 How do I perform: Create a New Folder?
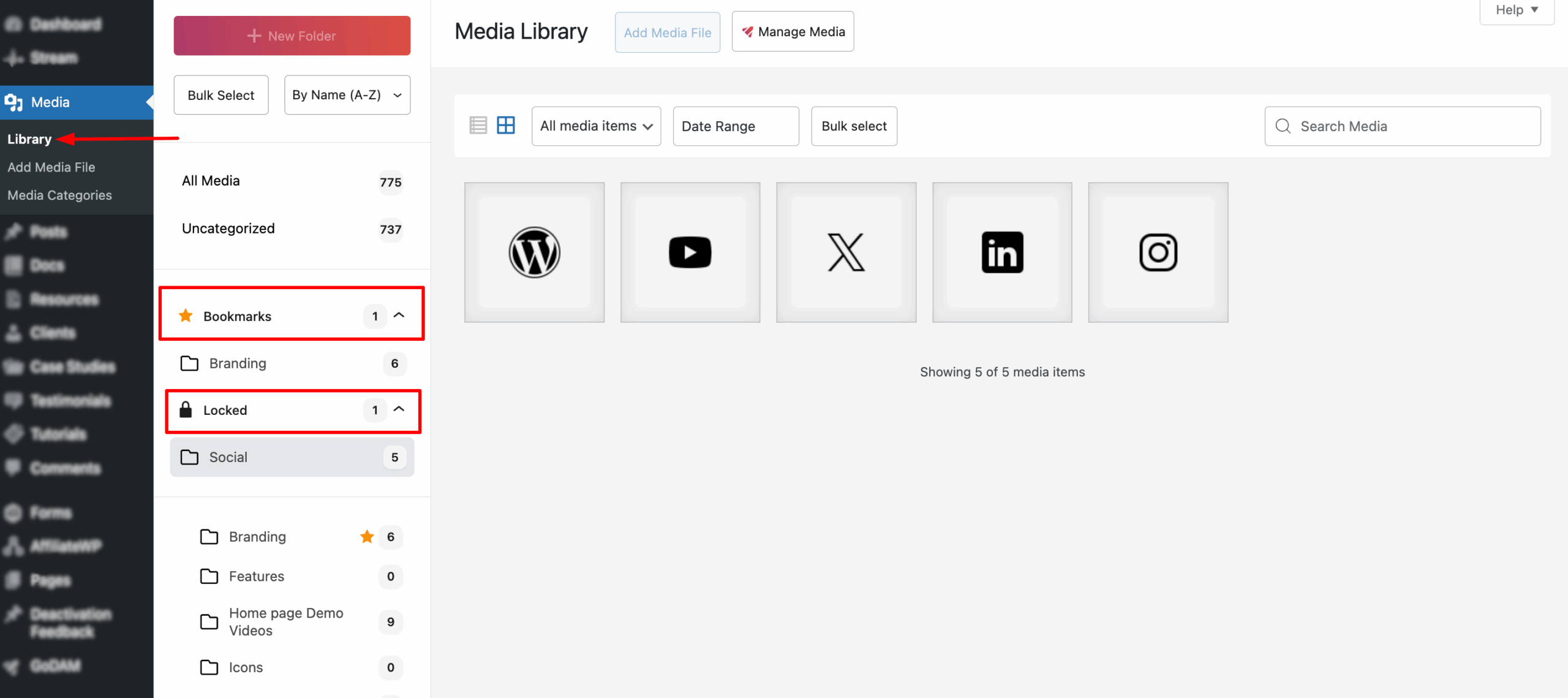coord(292,35)
